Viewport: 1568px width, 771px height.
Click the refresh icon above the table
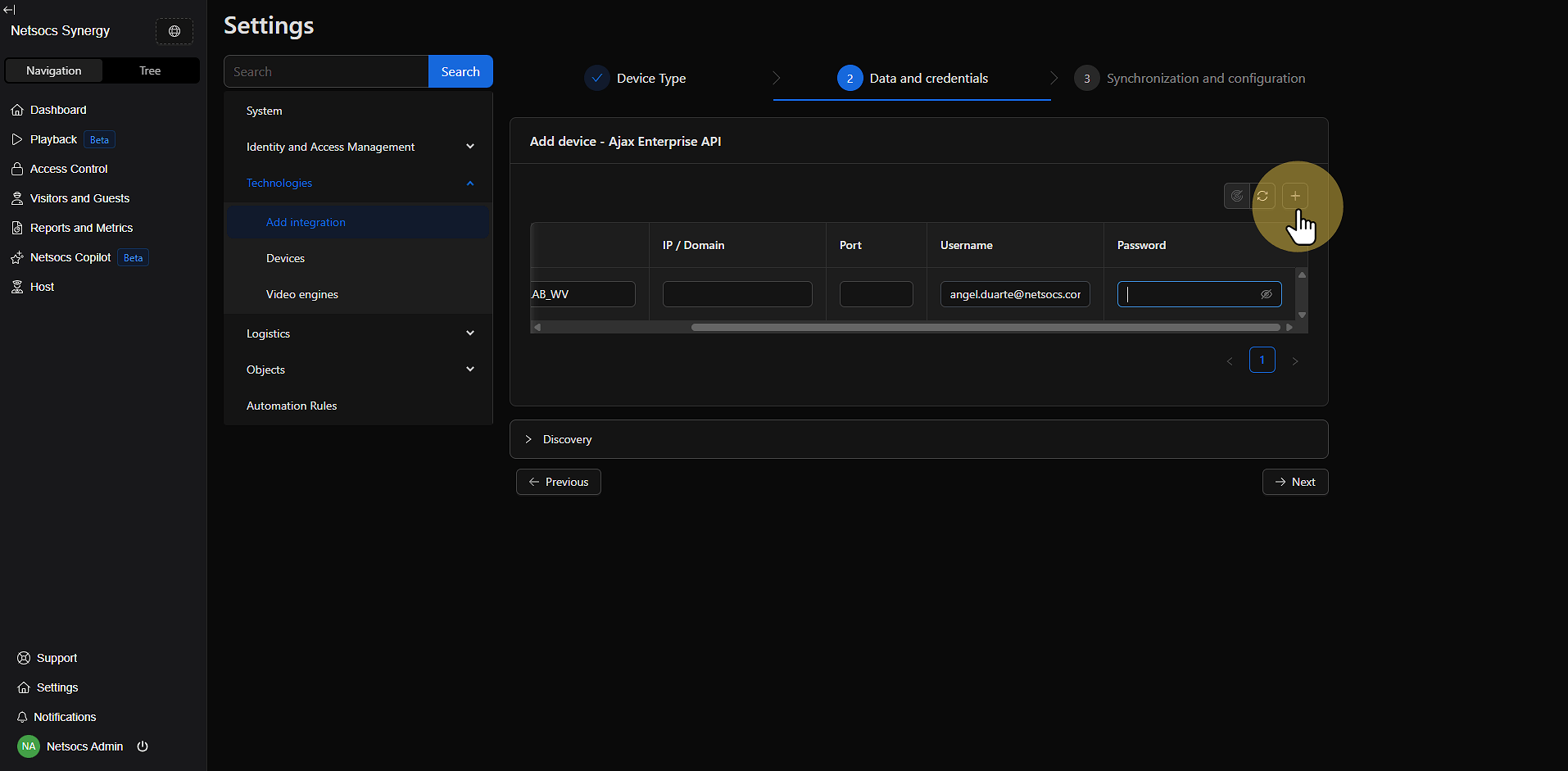[x=1262, y=196]
